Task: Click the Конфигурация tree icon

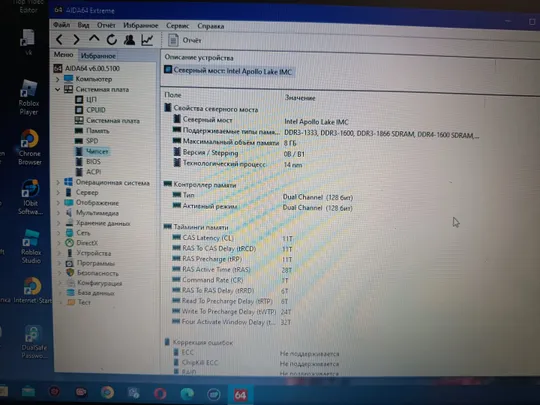Action: coord(71,283)
